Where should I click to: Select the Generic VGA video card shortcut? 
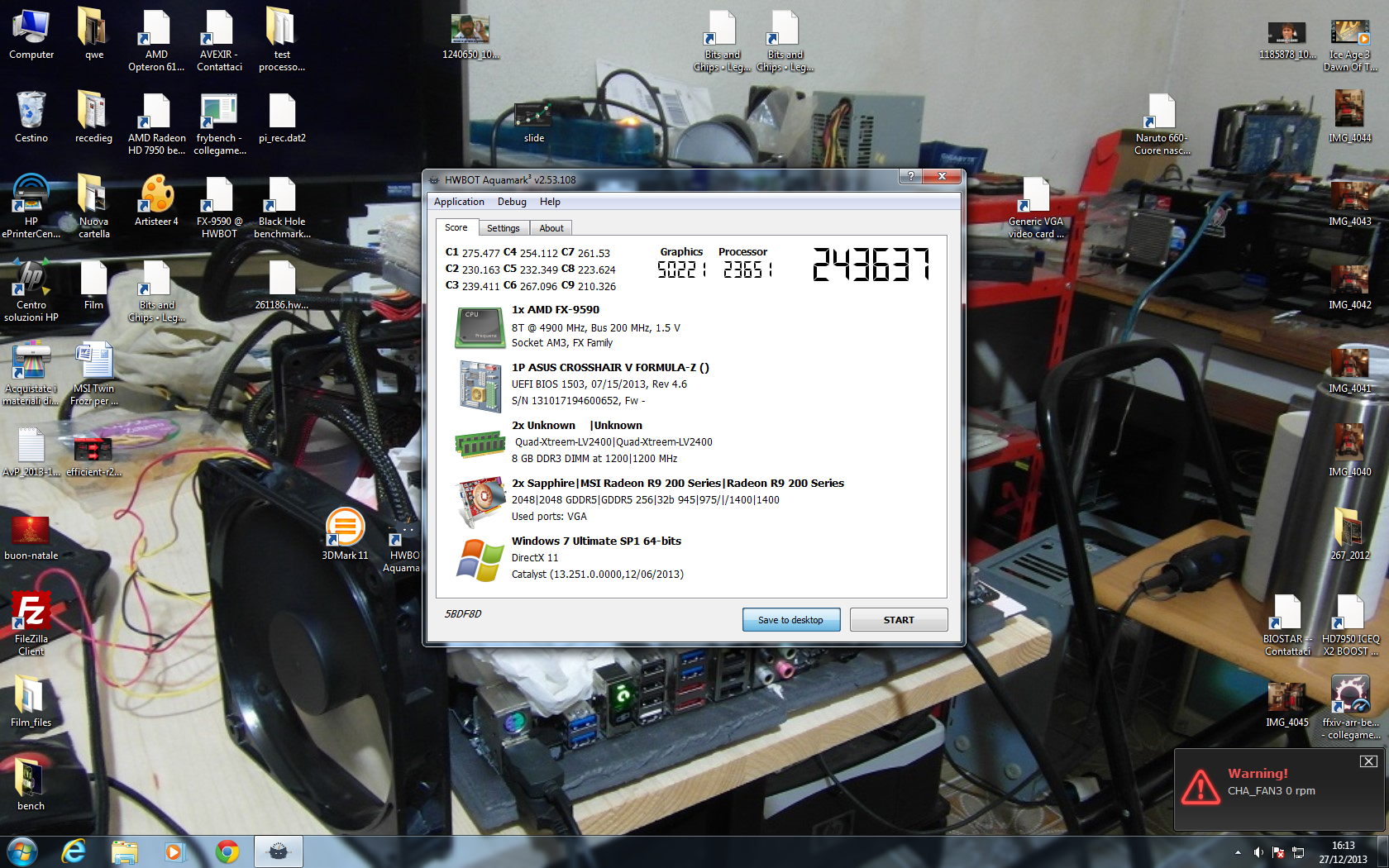(x=1036, y=207)
